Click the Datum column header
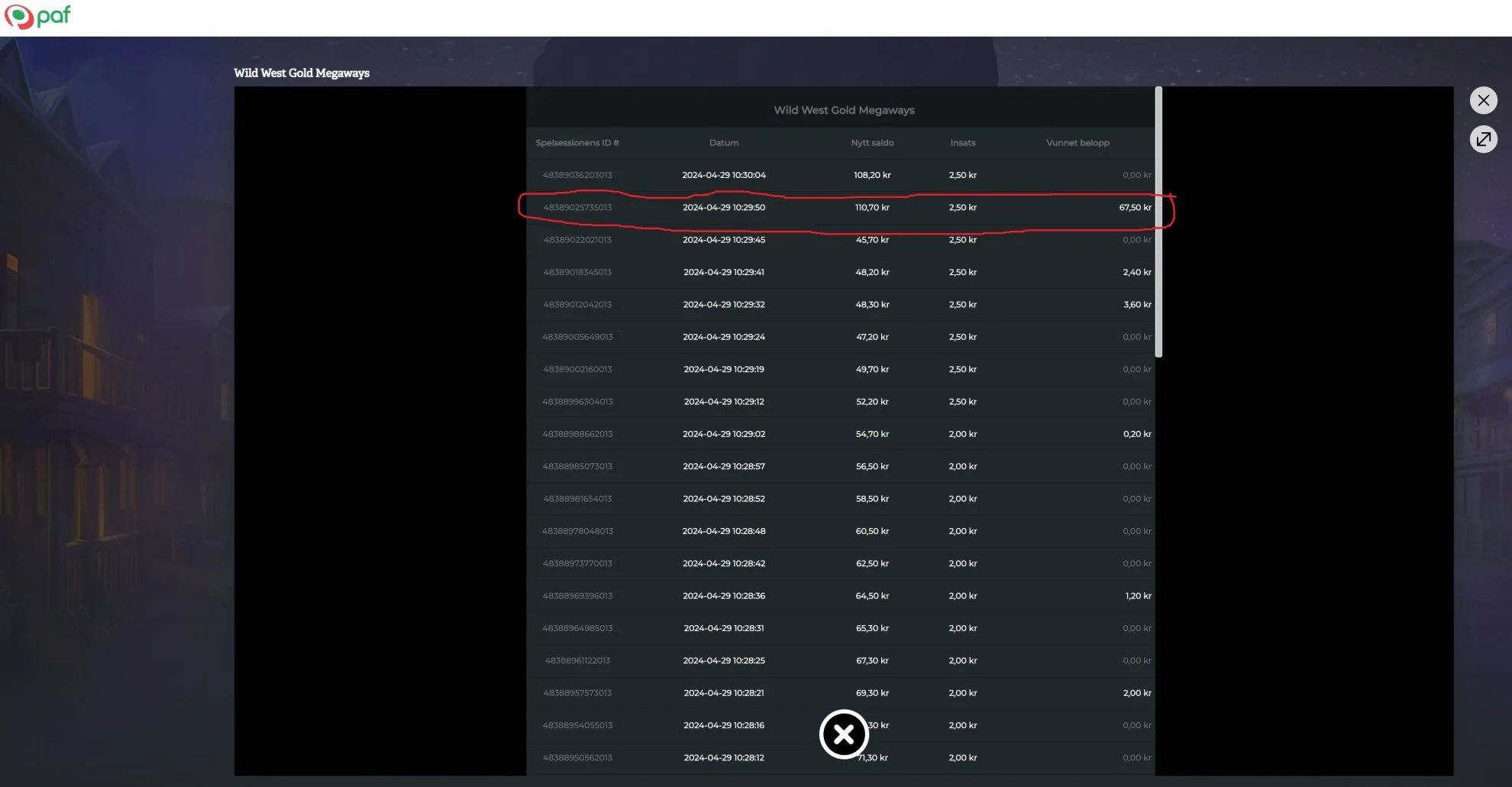The height and width of the screenshot is (787, 1512). [x=724, y=143]
